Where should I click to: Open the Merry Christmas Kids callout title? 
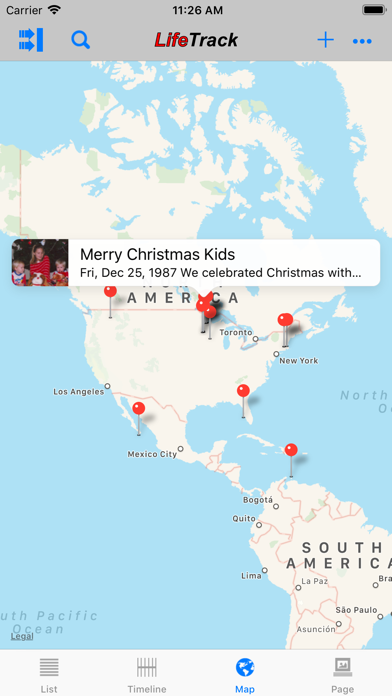[158, 254]
